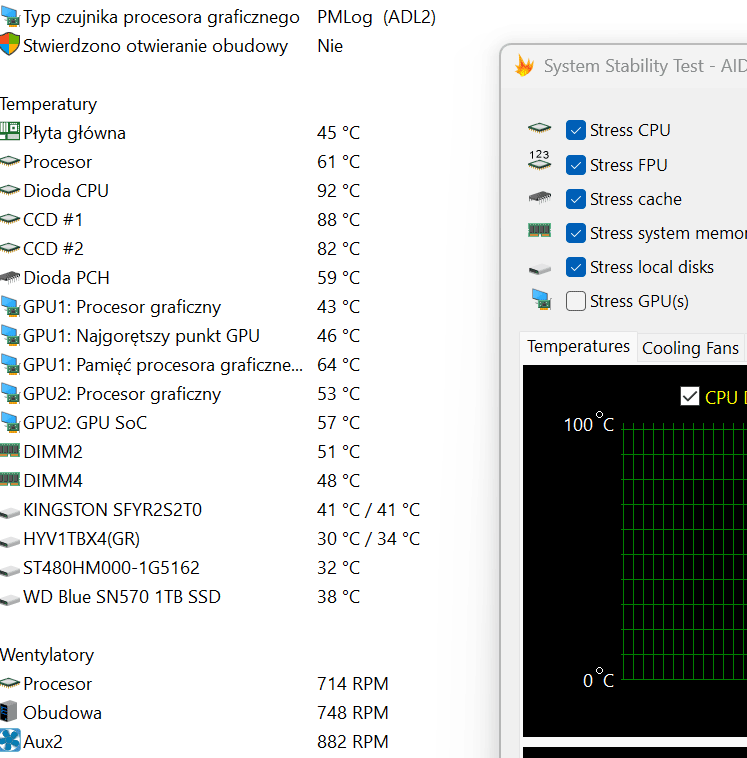Click the chip icon beside Dioda PCH
Viewport: 747px width, 758px height.
(10, 277)
